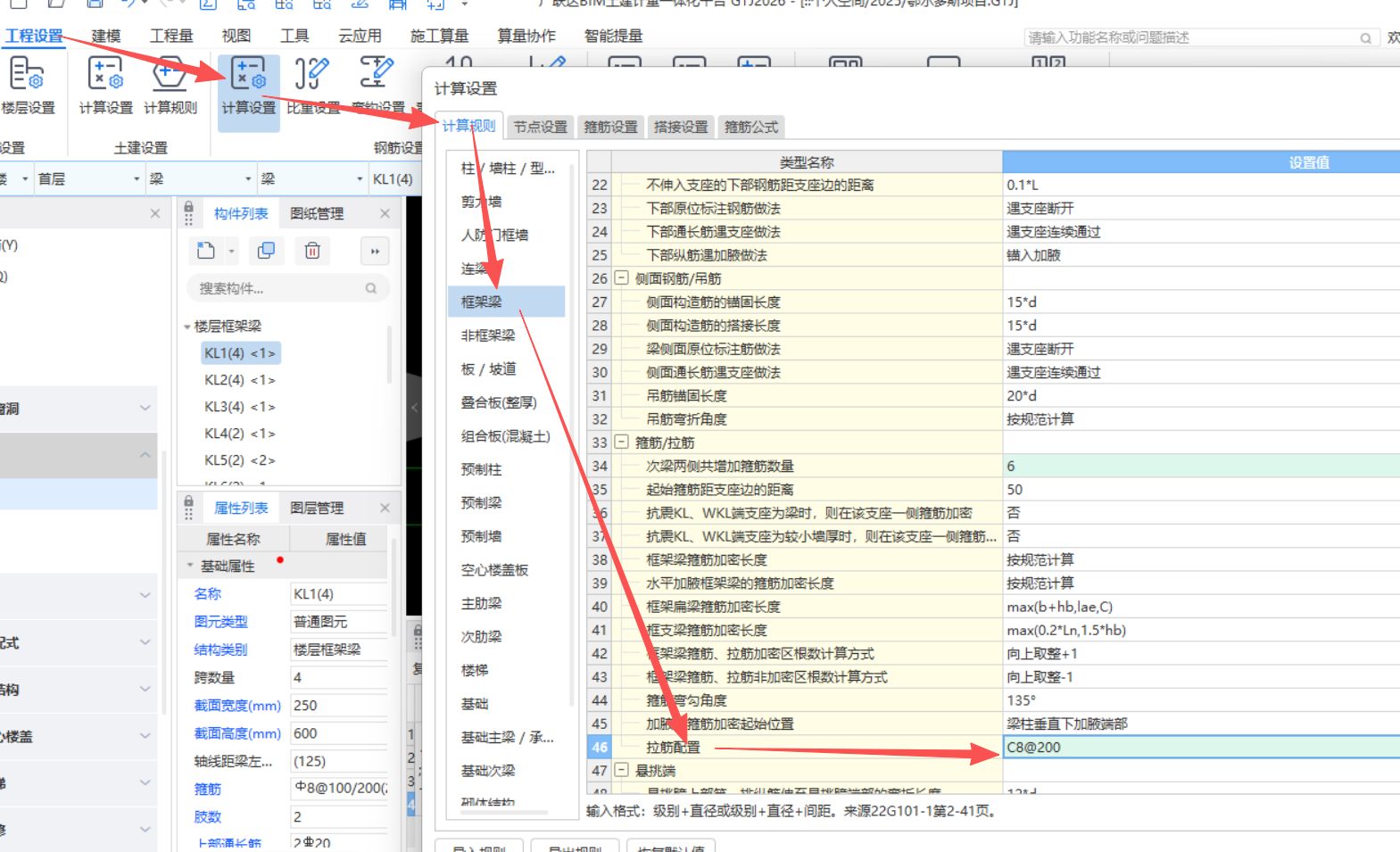Collapse the 箍筋/拉筋 group in row 33
The image size is (1400, 852).
click(621, 442)
